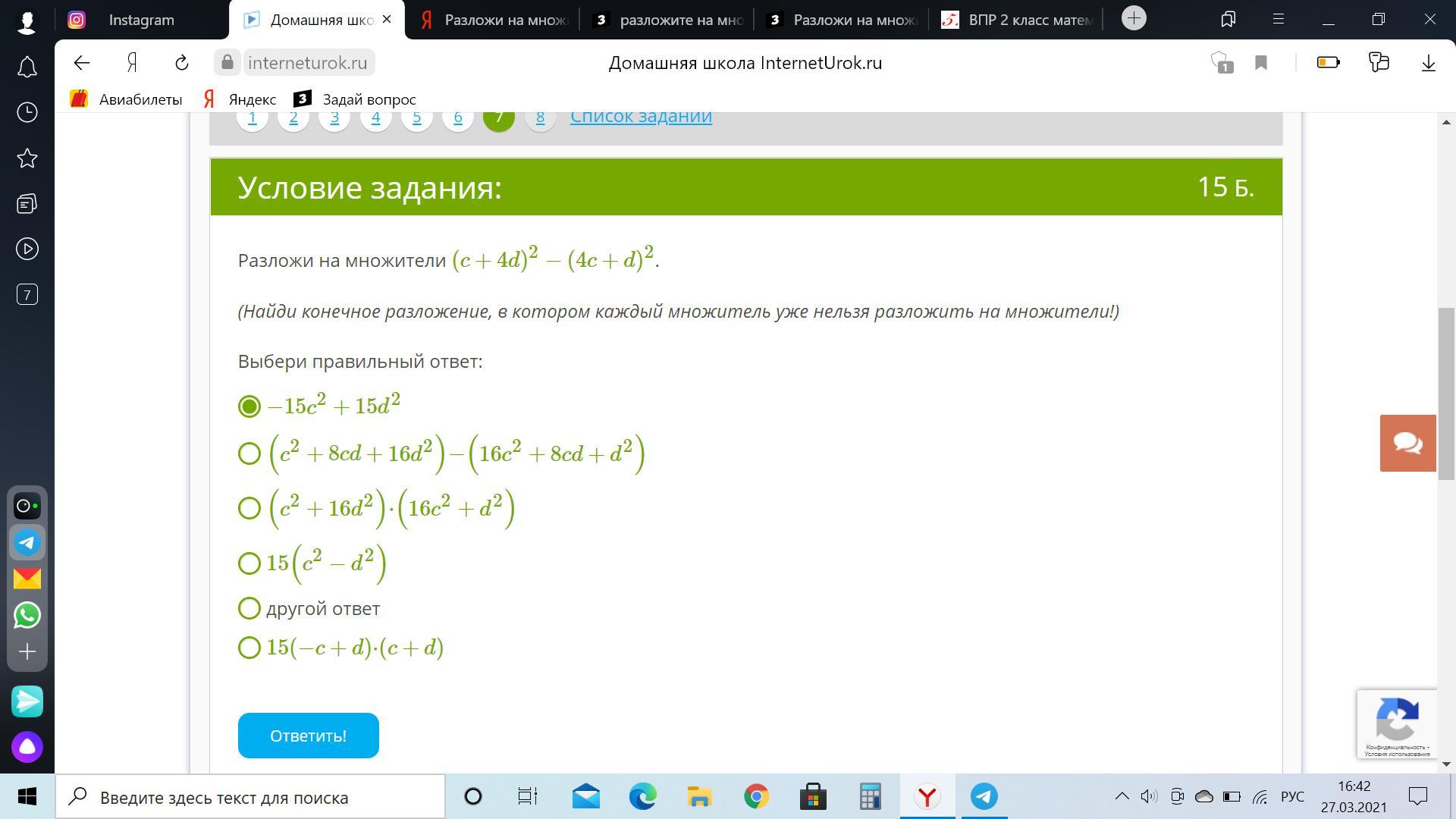Screen dimensions: 1456x819
Task: Open the РУС language switcher
Action: (1292, 796)
